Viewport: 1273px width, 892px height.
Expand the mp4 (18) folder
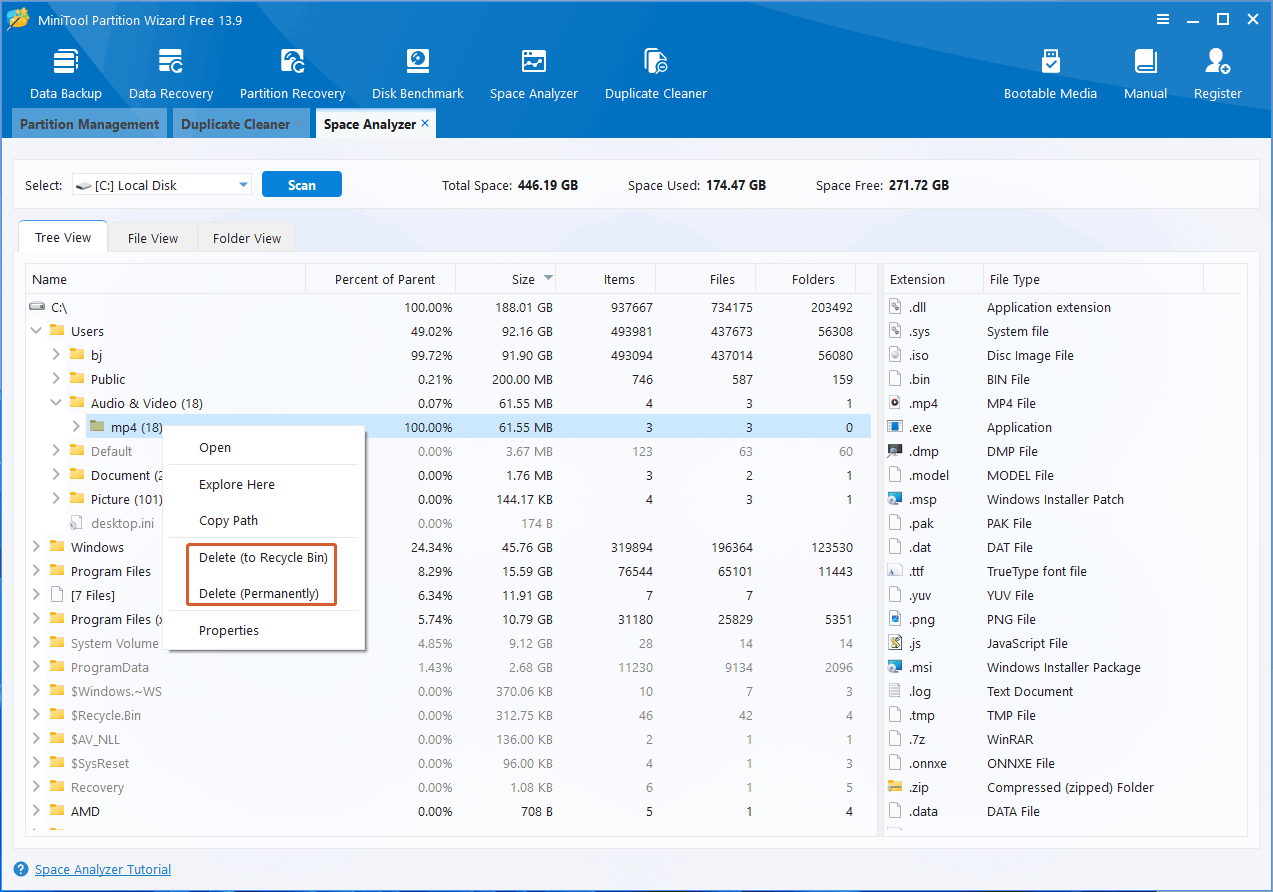click(77, 427)
